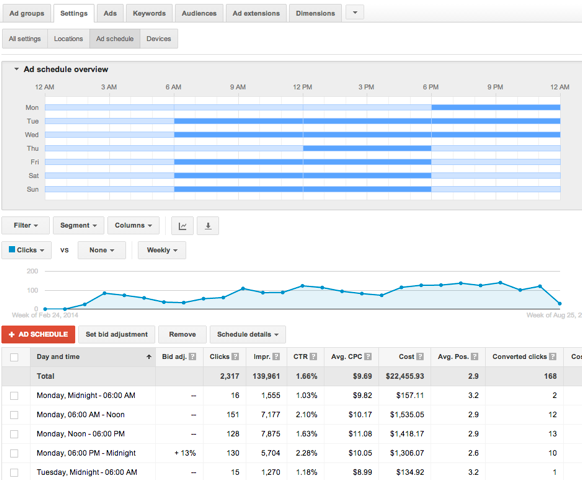Click the Friday dark schedule bar
Viewport: 582px width, 480px height.
pyautogui.click(x=303, y=162)
